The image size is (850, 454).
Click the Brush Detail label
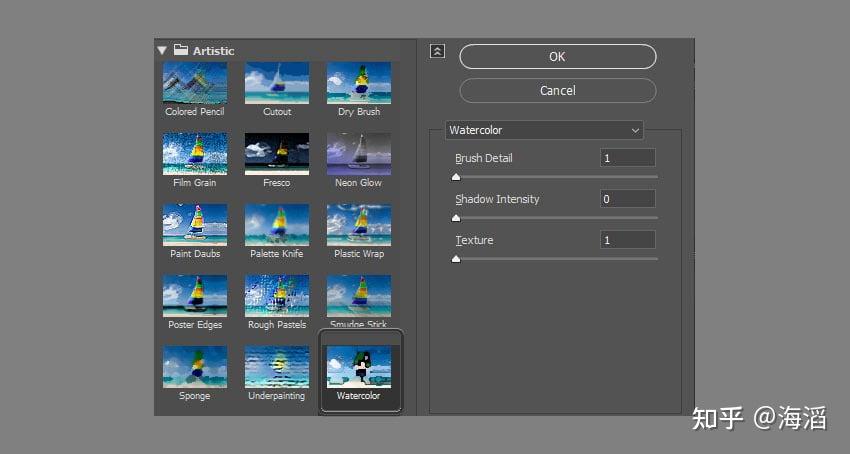(484, 158)
